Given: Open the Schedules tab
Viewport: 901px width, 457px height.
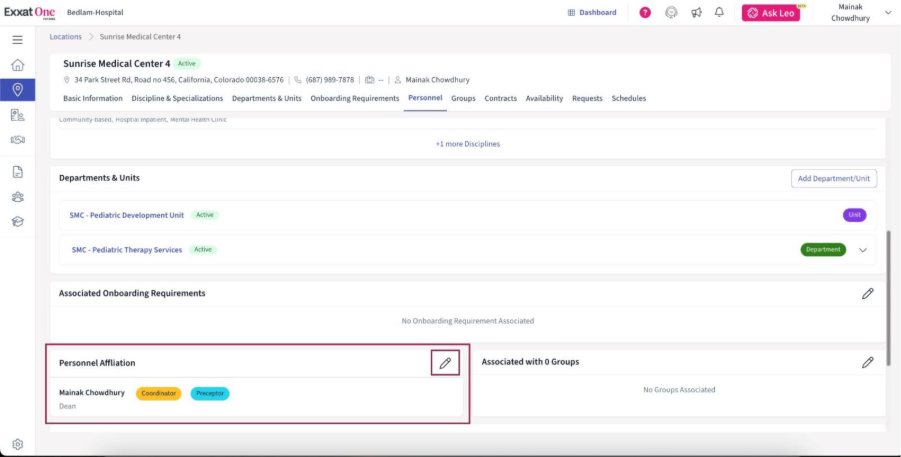Looking at the screenshot, I should pos(629,98).
